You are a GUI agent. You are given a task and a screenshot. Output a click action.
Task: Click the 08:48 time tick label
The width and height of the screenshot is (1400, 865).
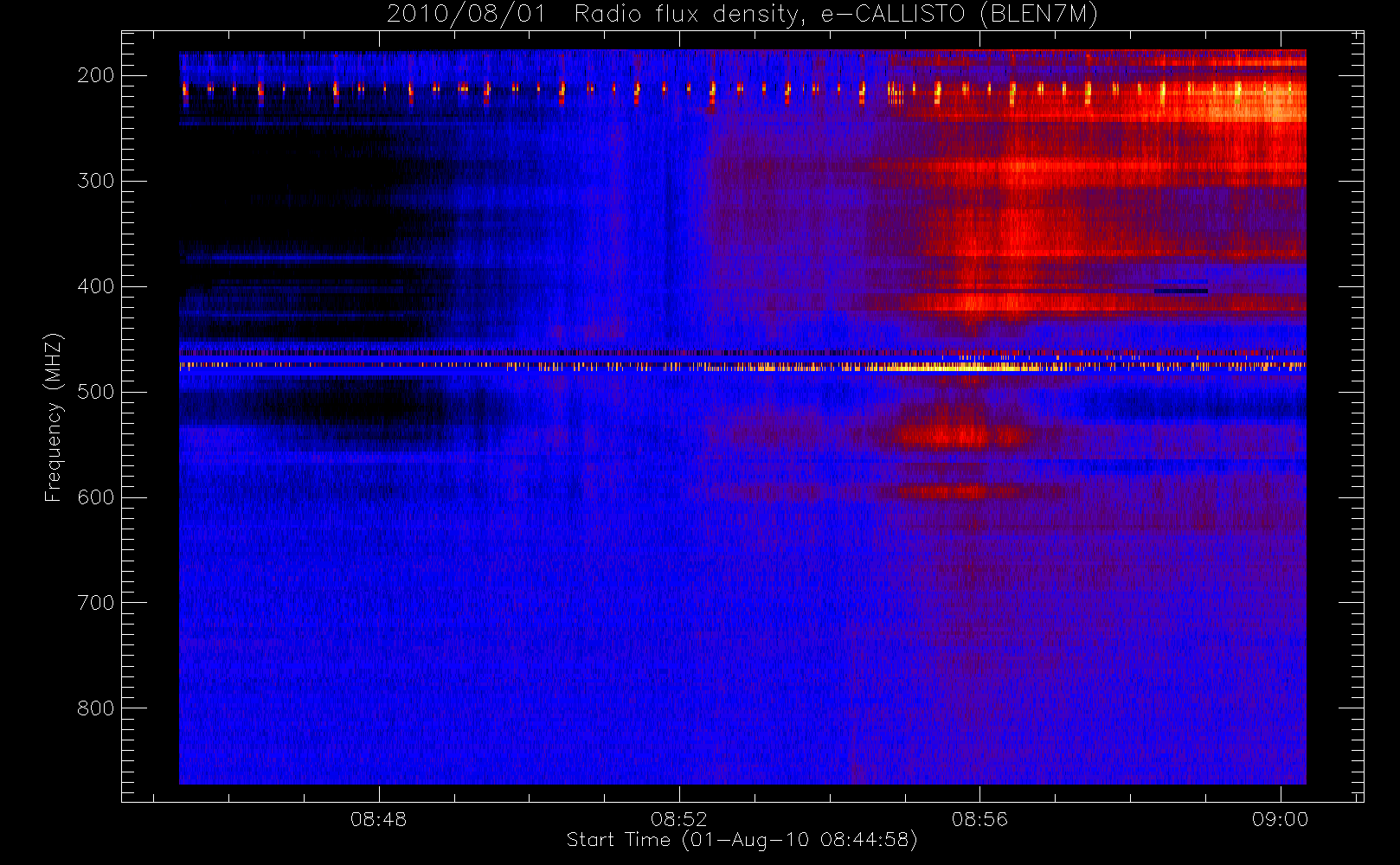378,819
